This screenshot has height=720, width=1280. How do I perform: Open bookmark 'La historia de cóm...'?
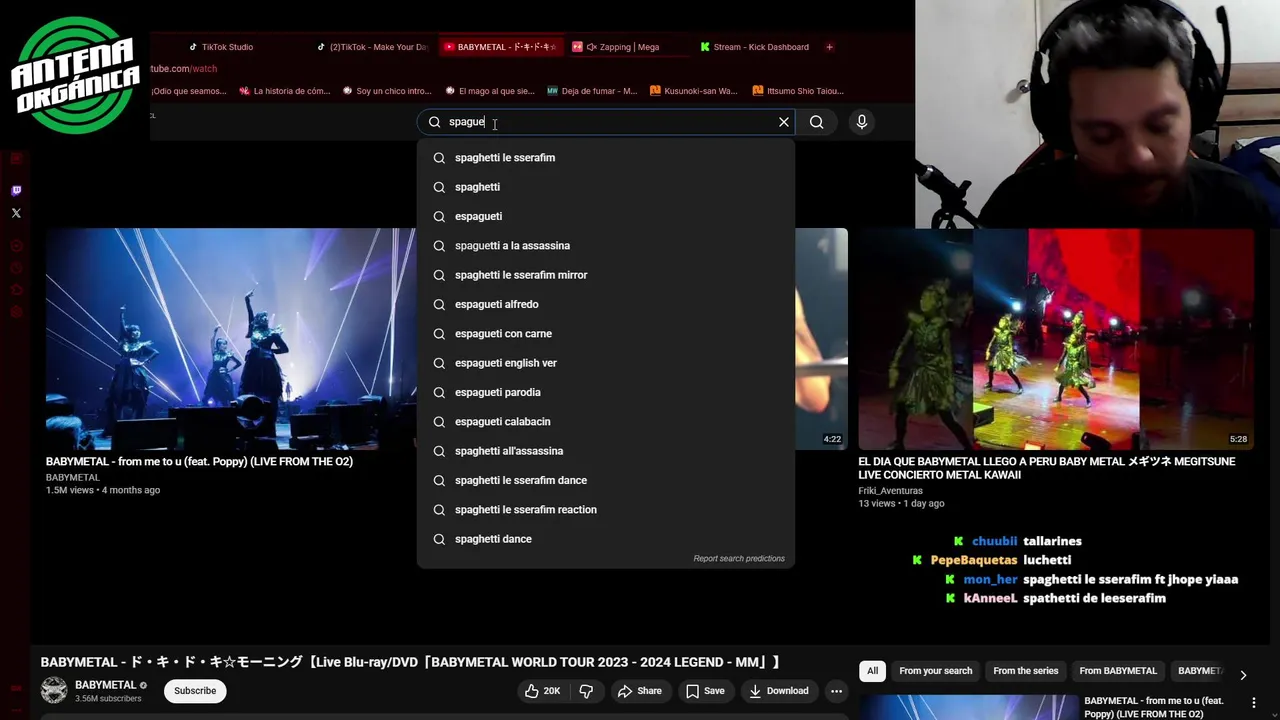(285, 91)
